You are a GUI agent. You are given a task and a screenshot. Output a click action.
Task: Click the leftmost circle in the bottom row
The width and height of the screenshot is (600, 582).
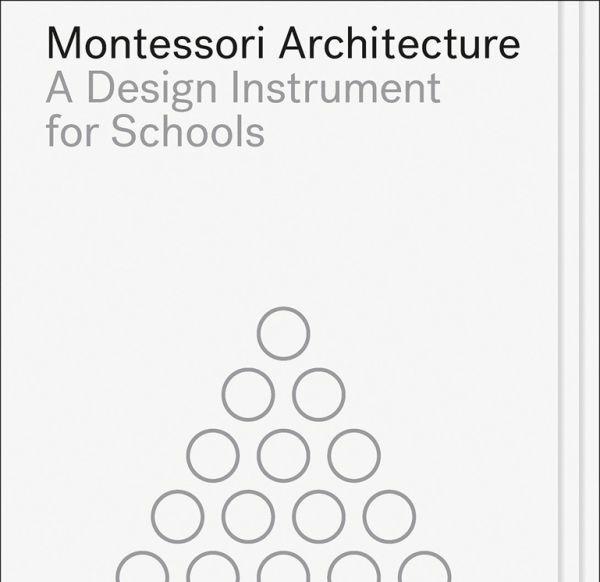141,570
